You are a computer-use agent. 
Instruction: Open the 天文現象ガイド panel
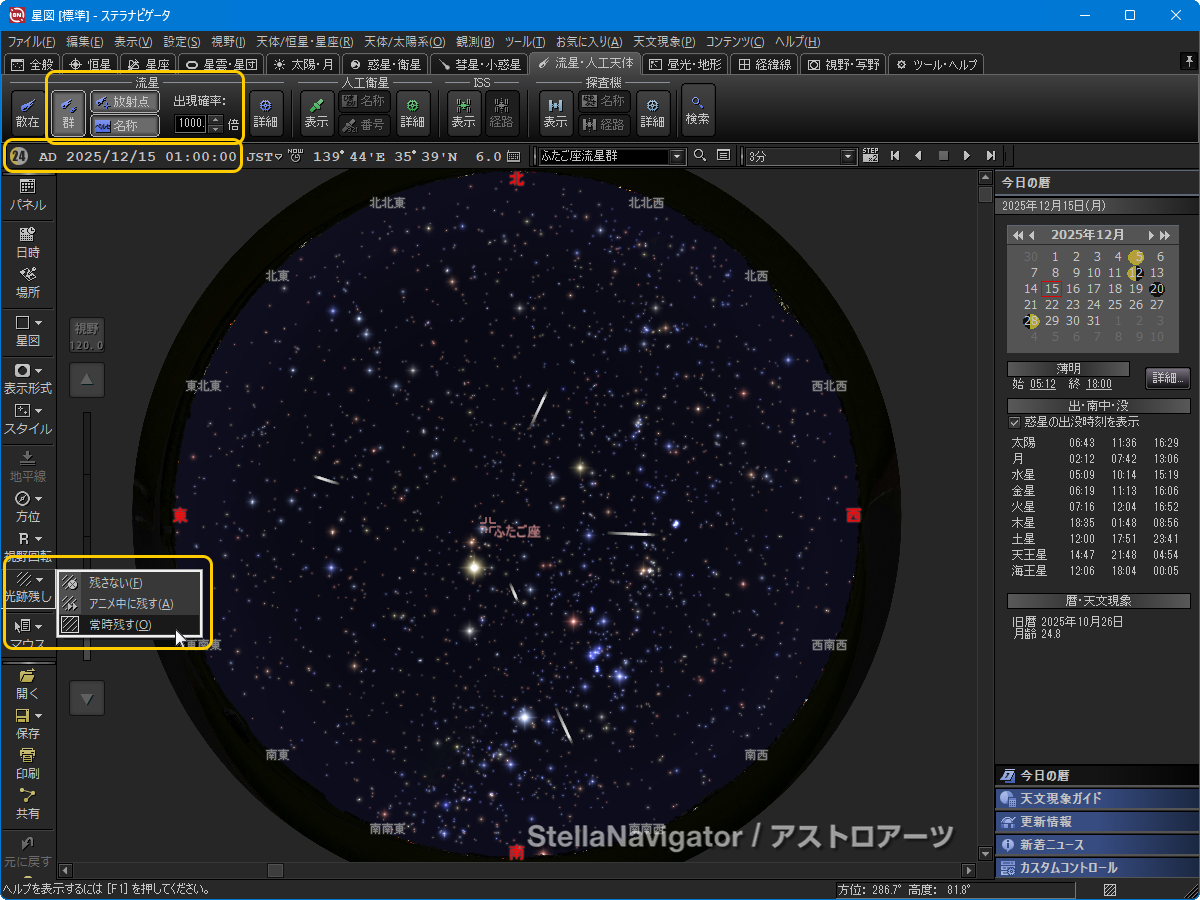(1095, 798)
